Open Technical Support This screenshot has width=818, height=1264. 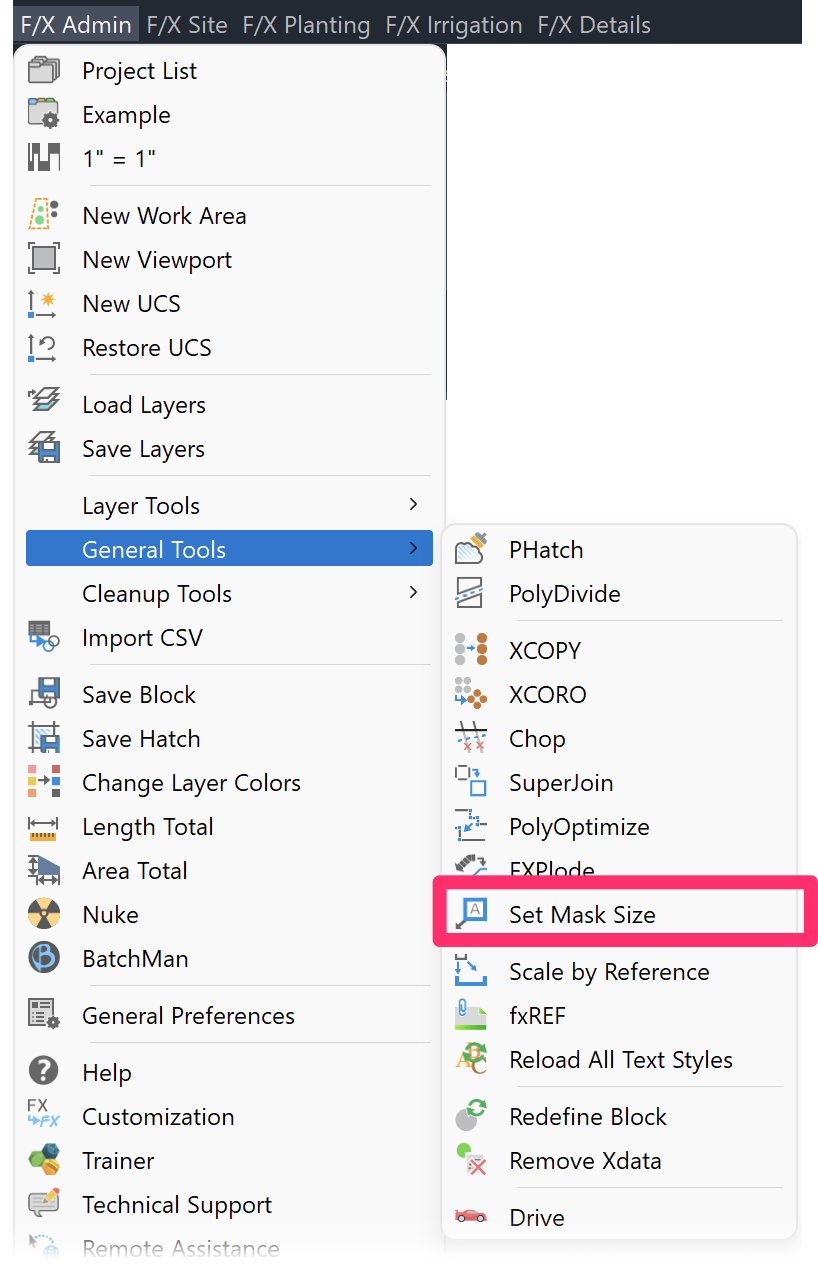click(x=177, y=1205)
